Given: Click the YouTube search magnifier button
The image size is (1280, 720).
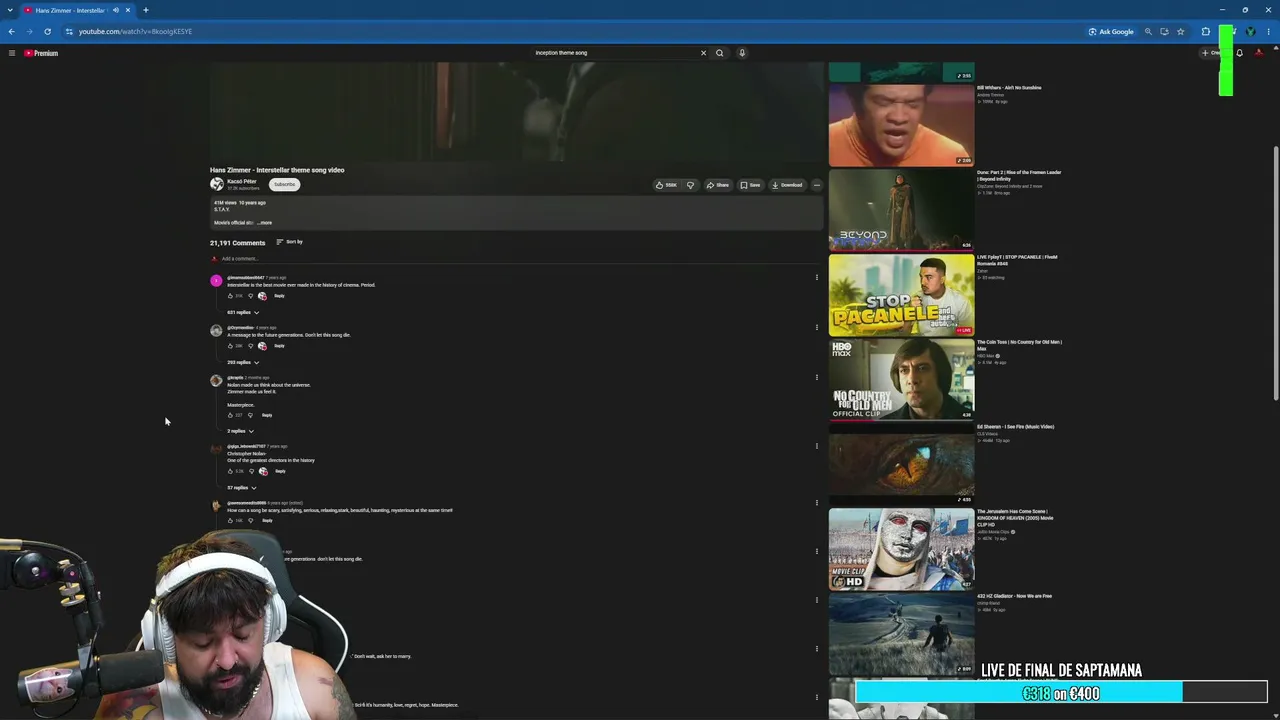Looking at the screenshot, I should coord(719,53).
